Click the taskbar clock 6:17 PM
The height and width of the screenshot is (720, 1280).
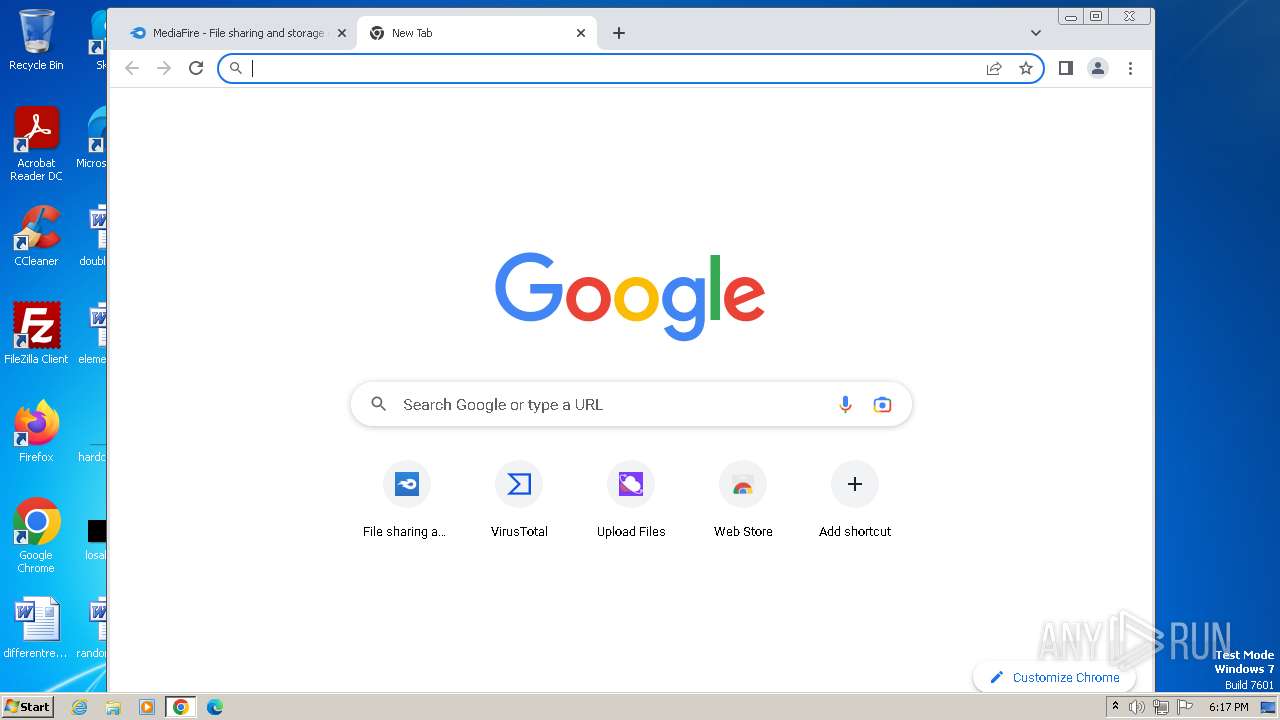pyautogui.click(x=1228, y=707)
